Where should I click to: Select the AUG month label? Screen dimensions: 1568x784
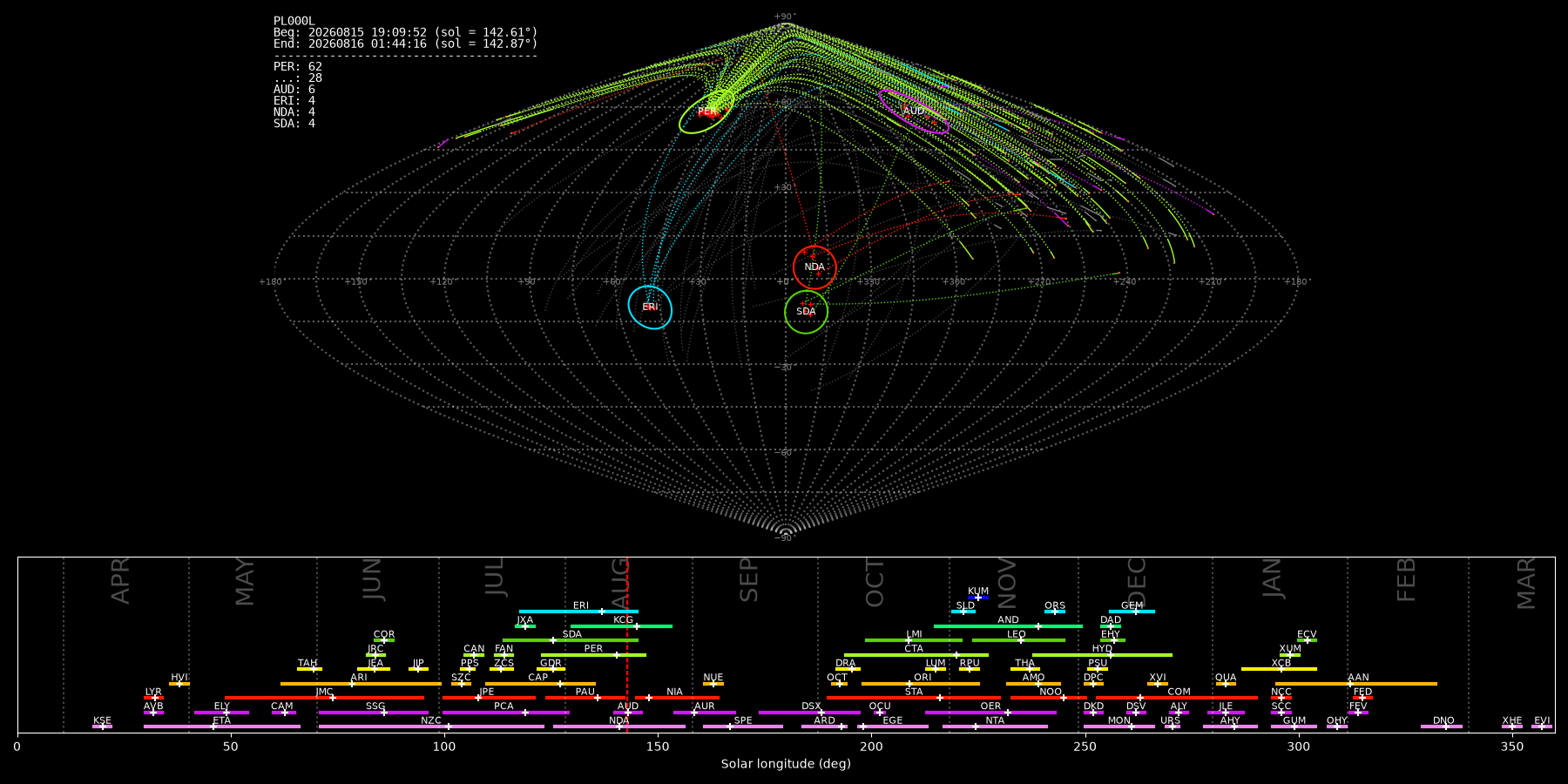click(620, 581)
